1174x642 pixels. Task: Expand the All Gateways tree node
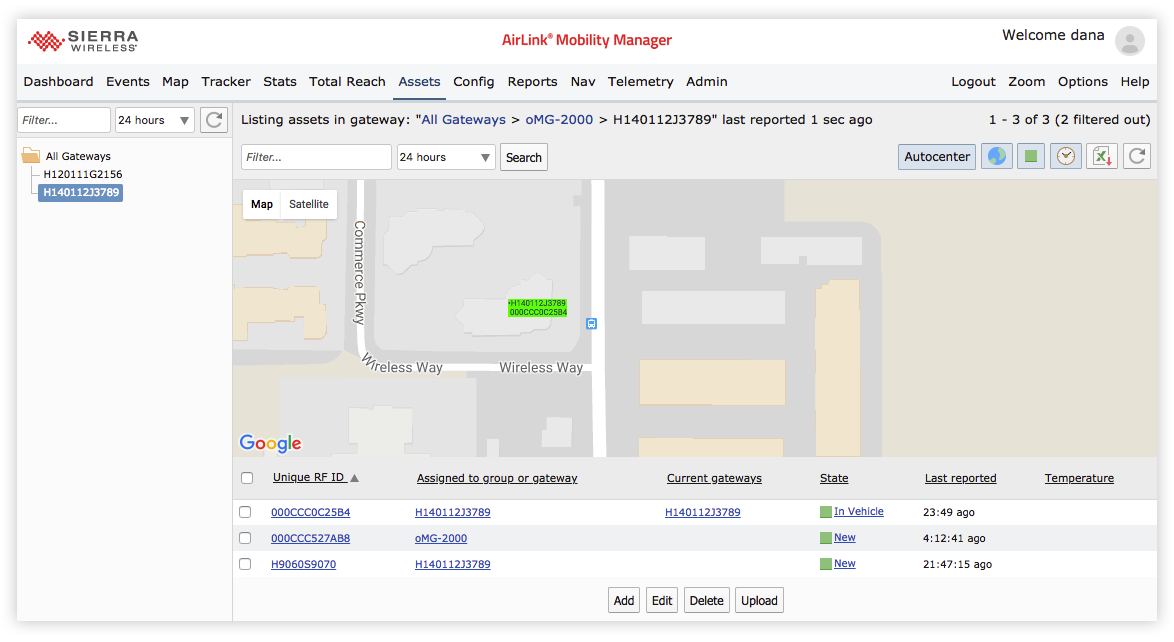(x=78, y=156)
